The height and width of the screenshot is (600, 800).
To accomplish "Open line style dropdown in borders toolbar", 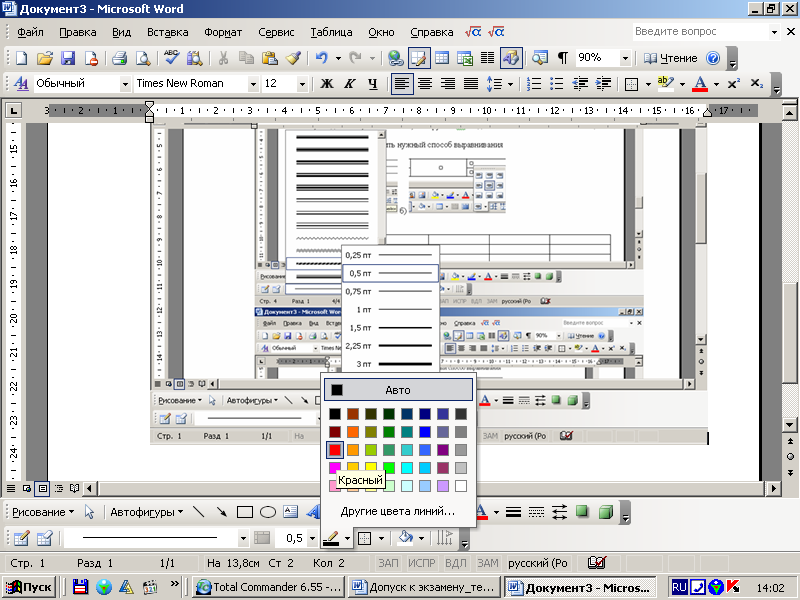I will point(243,538).
